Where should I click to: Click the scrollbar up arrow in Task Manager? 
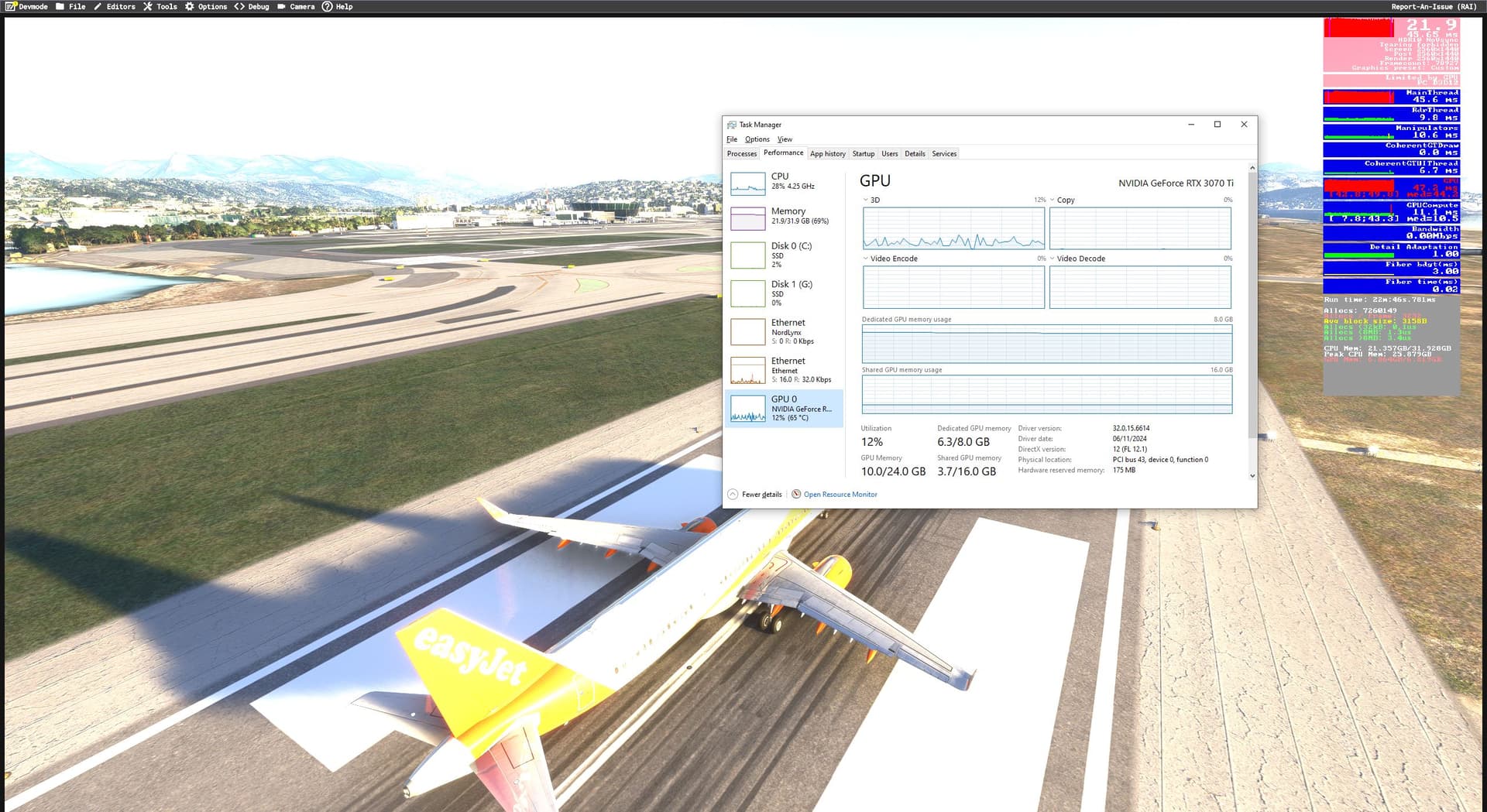(x=1252, y=168)
